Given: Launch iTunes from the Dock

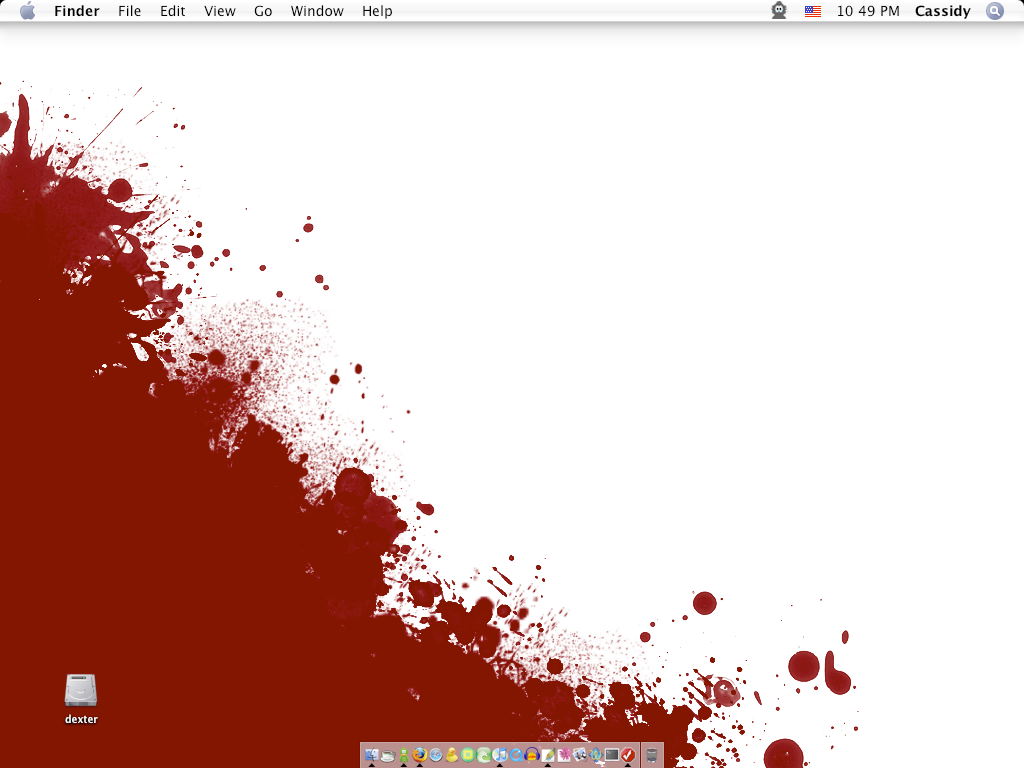Looking at the screenshot, I should pos(500,755).
